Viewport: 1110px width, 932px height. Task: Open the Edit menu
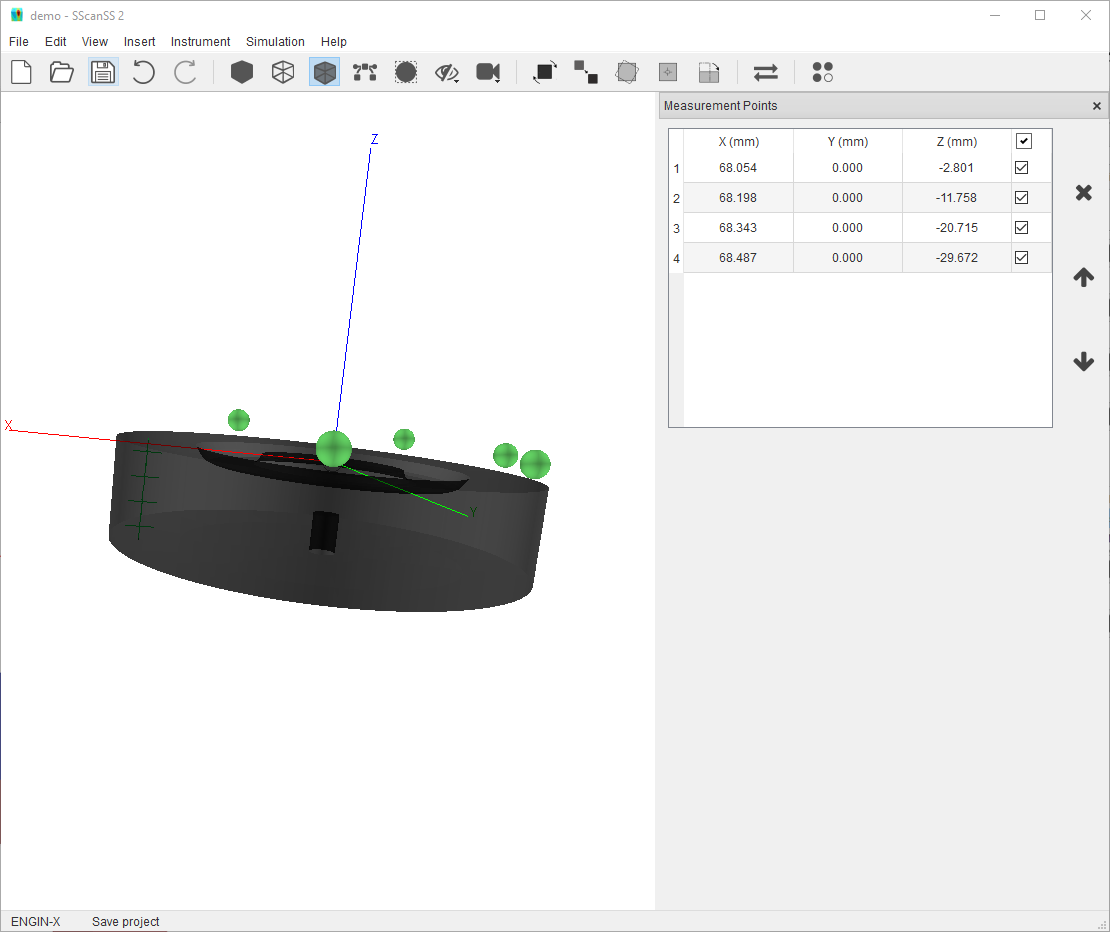pos(55,42)
